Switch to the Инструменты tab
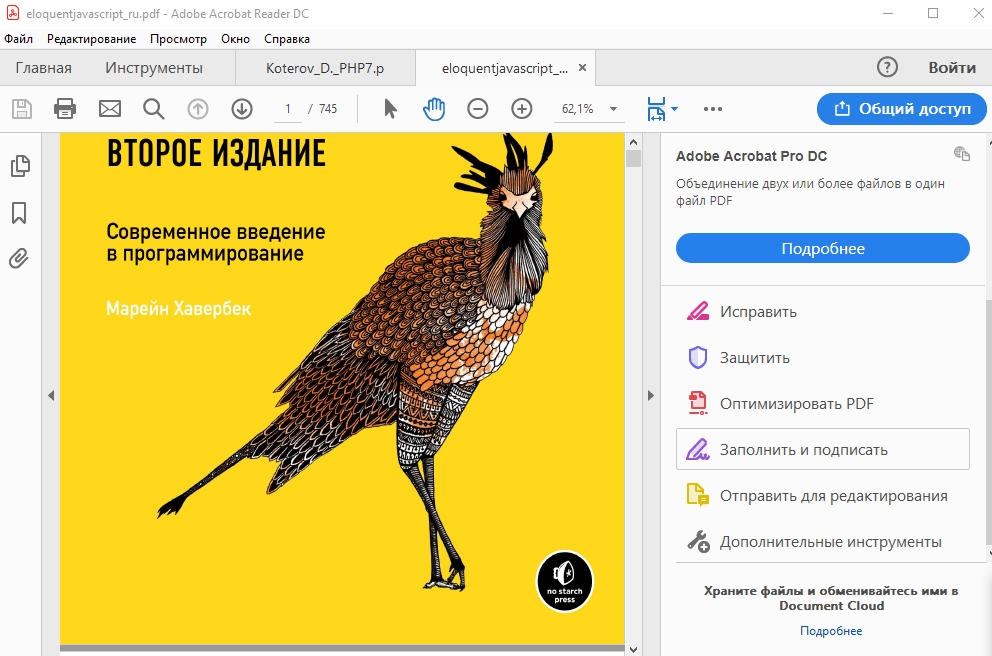 154,68
